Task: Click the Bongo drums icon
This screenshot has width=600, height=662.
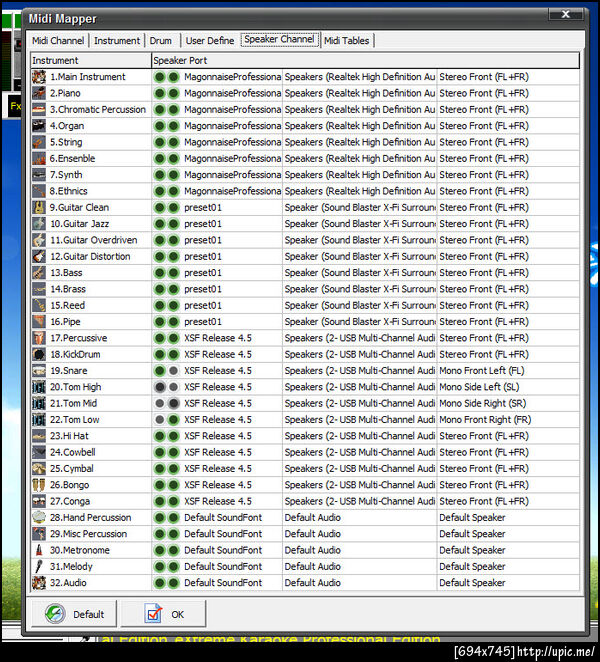Action: pos(39,485)
